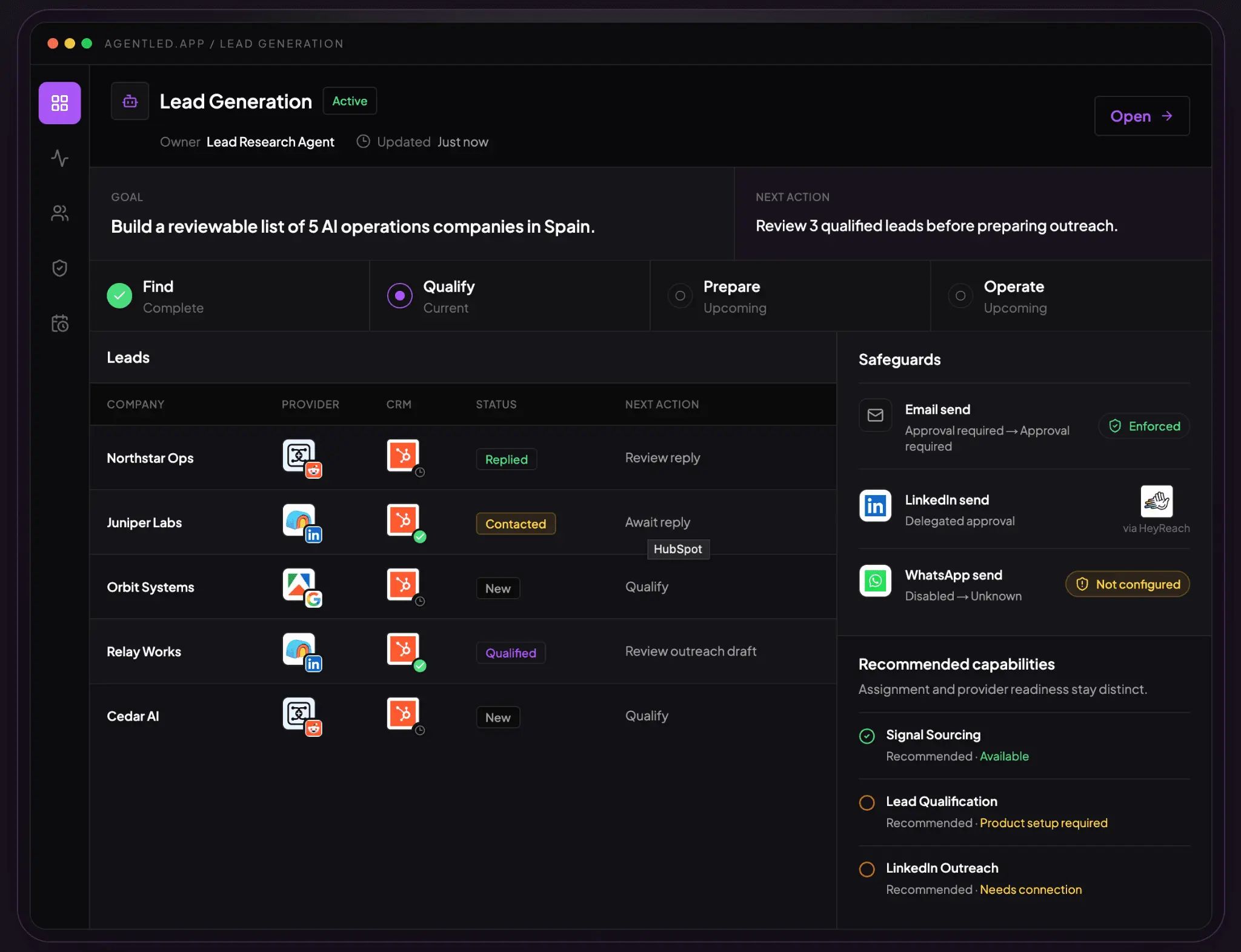Click the LinkedIn send logo icon

(875, 505)
